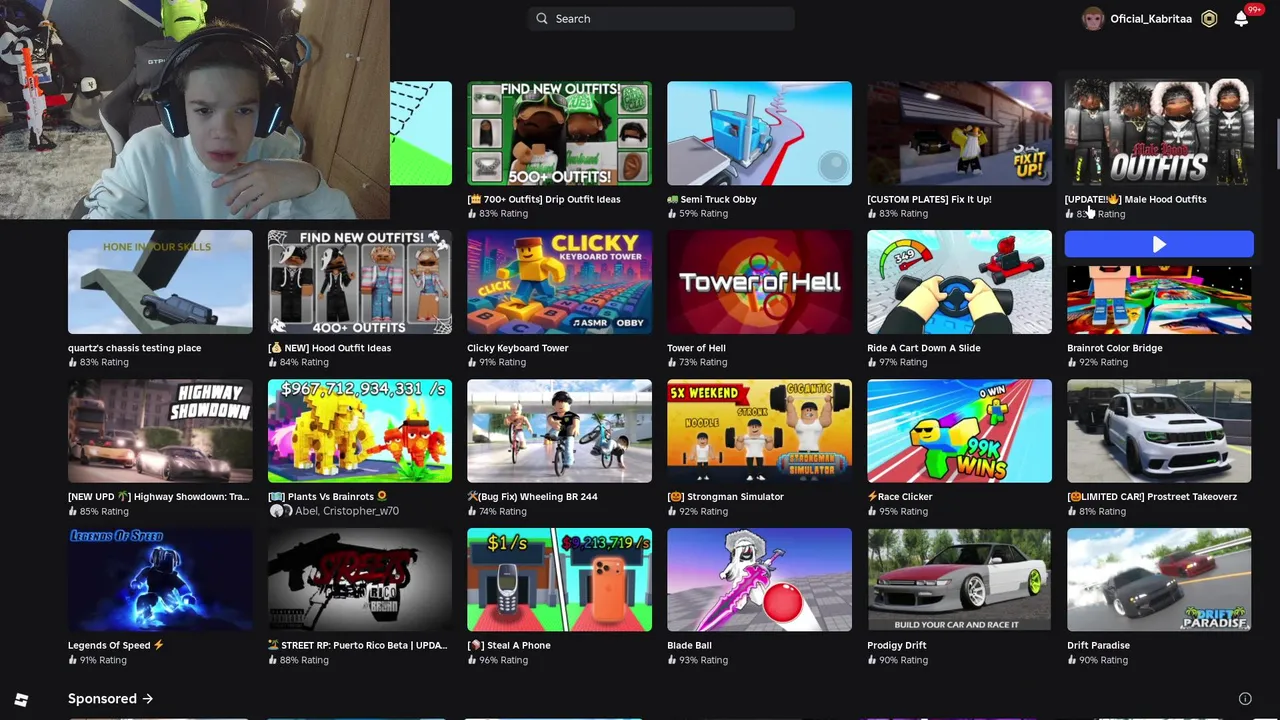Screen dimensions: 1280x720
Task: Open Prodigy Drift thumbnail
Action: (x=959, y=580)
